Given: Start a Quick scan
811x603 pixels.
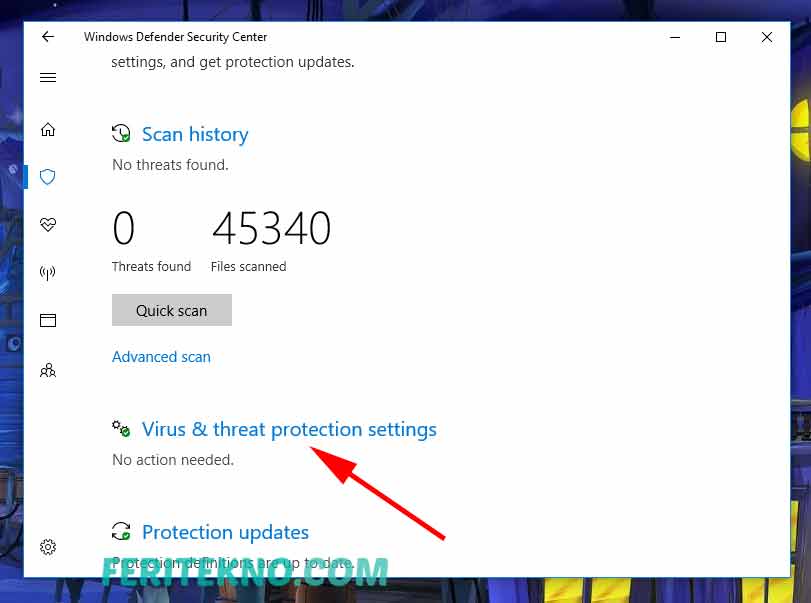Looking at the screenshot, I should click(172, 310).
